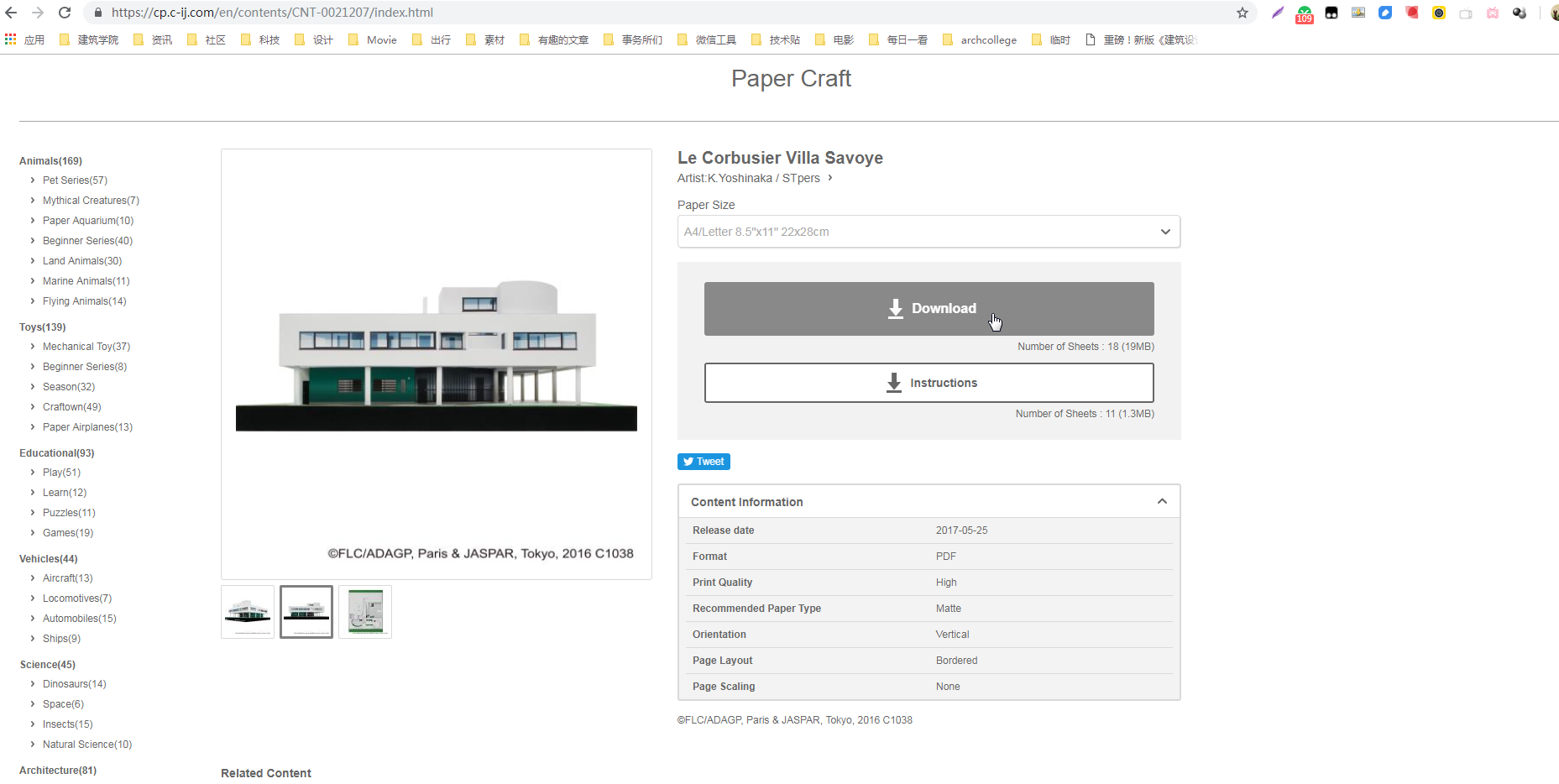Click the yellow camera extension icon
The height and width of the screenshot is (784, 1559).
1439,13
